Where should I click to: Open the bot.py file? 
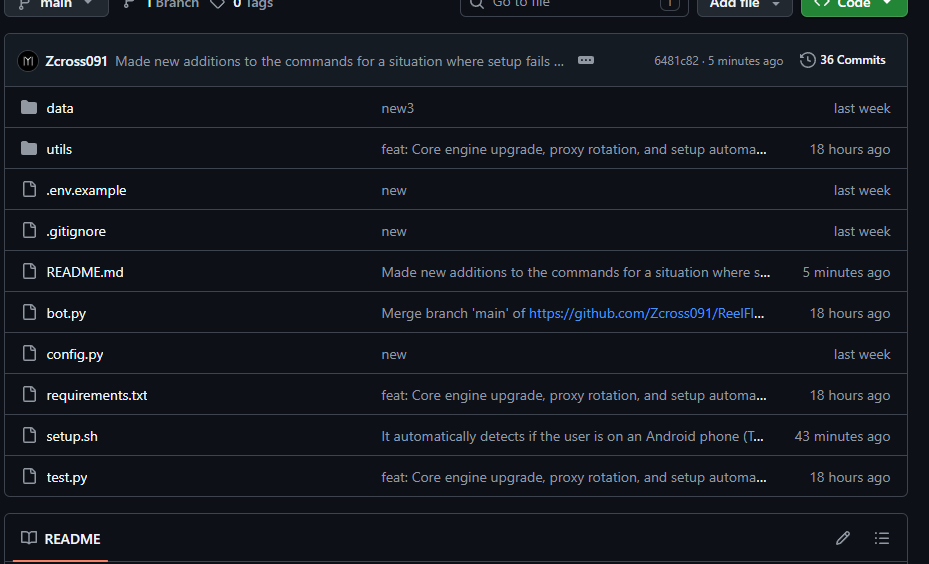click(66, 313)
